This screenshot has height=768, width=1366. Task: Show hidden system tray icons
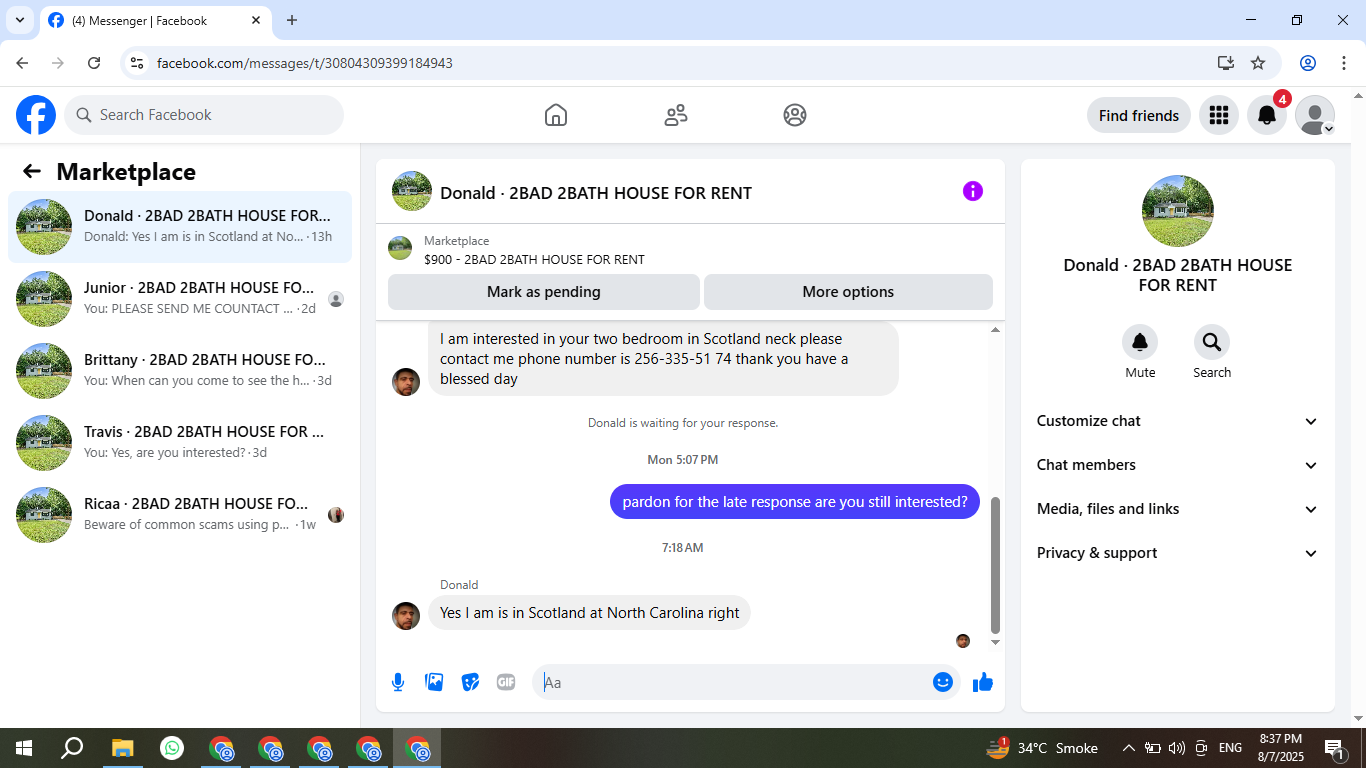pyautogui.click(x=1129, y=748)
